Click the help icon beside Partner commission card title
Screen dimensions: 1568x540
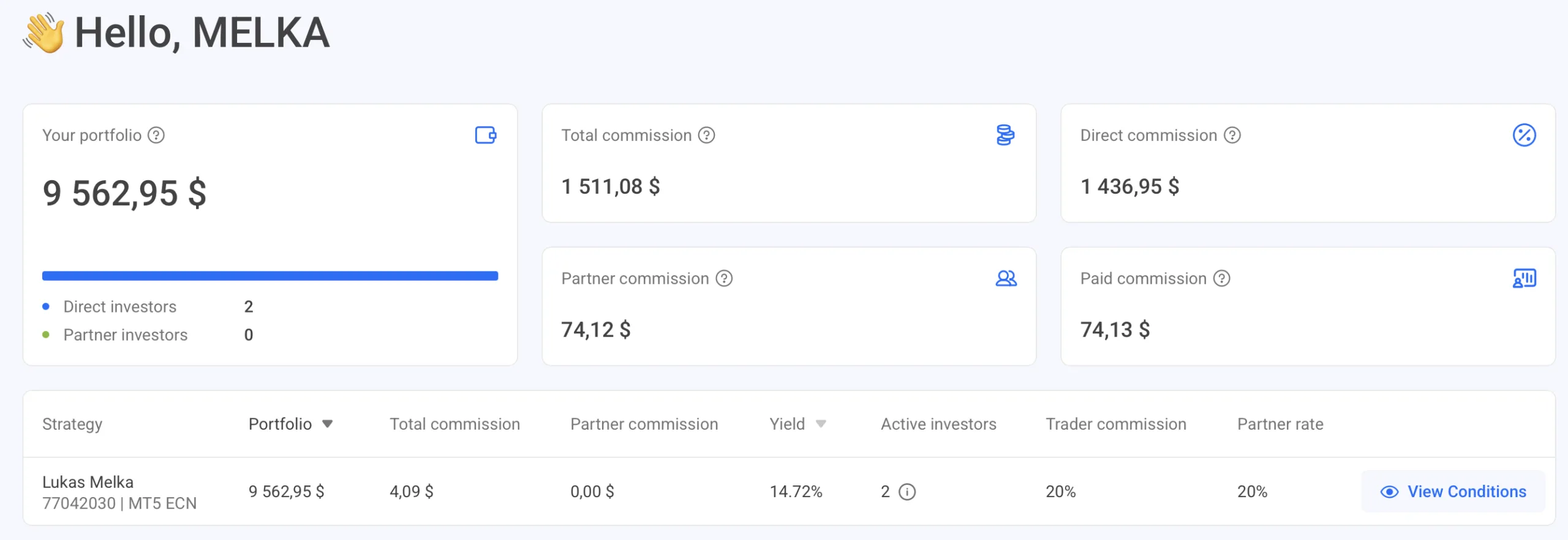(724, 278)
